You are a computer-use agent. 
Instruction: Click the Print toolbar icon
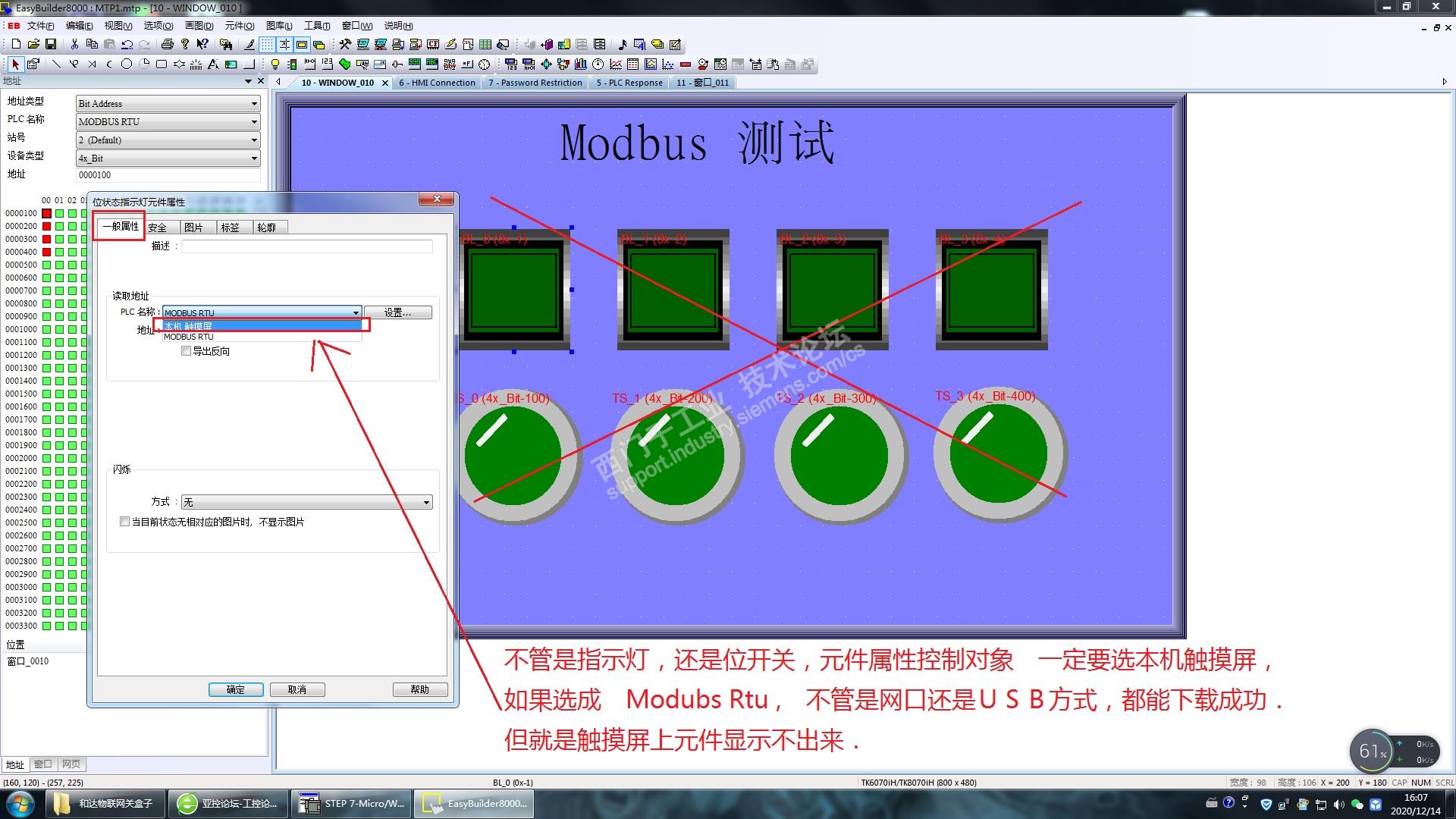[168, 45]
